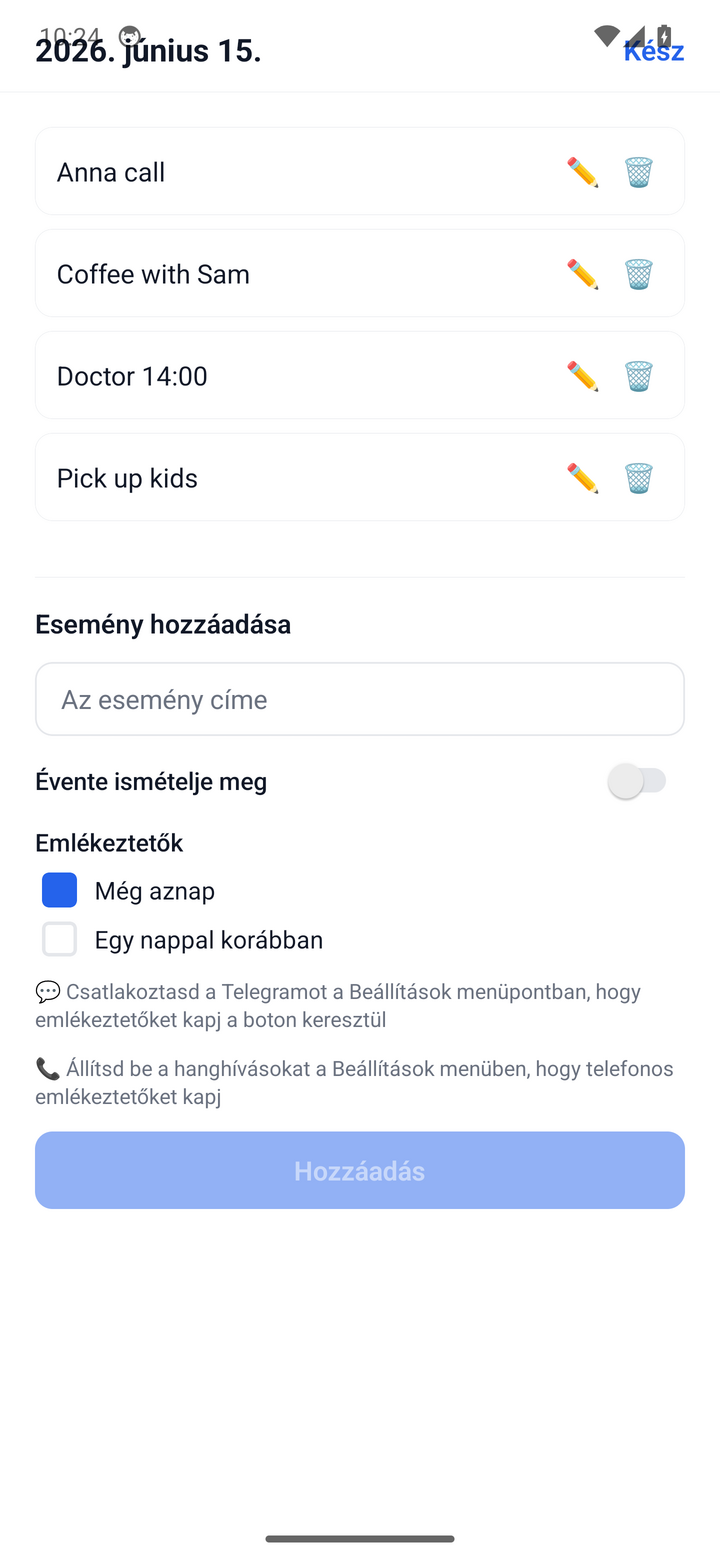Enable the Egy nappal korábban checkbox
The width and height of the screenshot is (720, 1560).
point(59,939)
